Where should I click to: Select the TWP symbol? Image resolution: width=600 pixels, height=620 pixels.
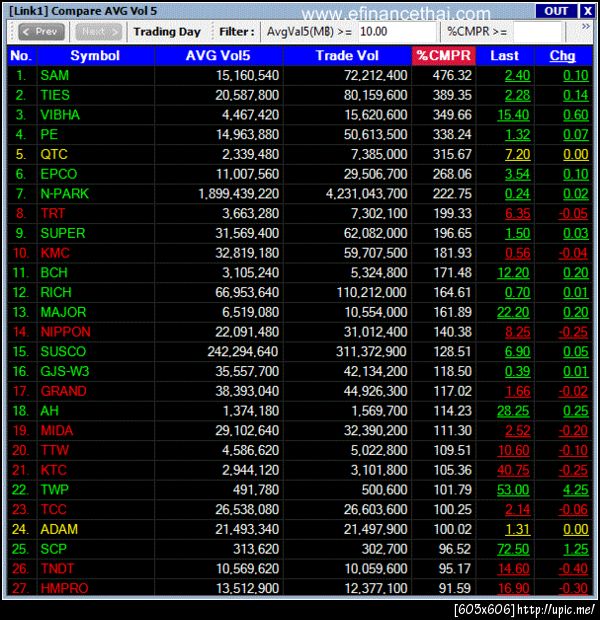54,490
